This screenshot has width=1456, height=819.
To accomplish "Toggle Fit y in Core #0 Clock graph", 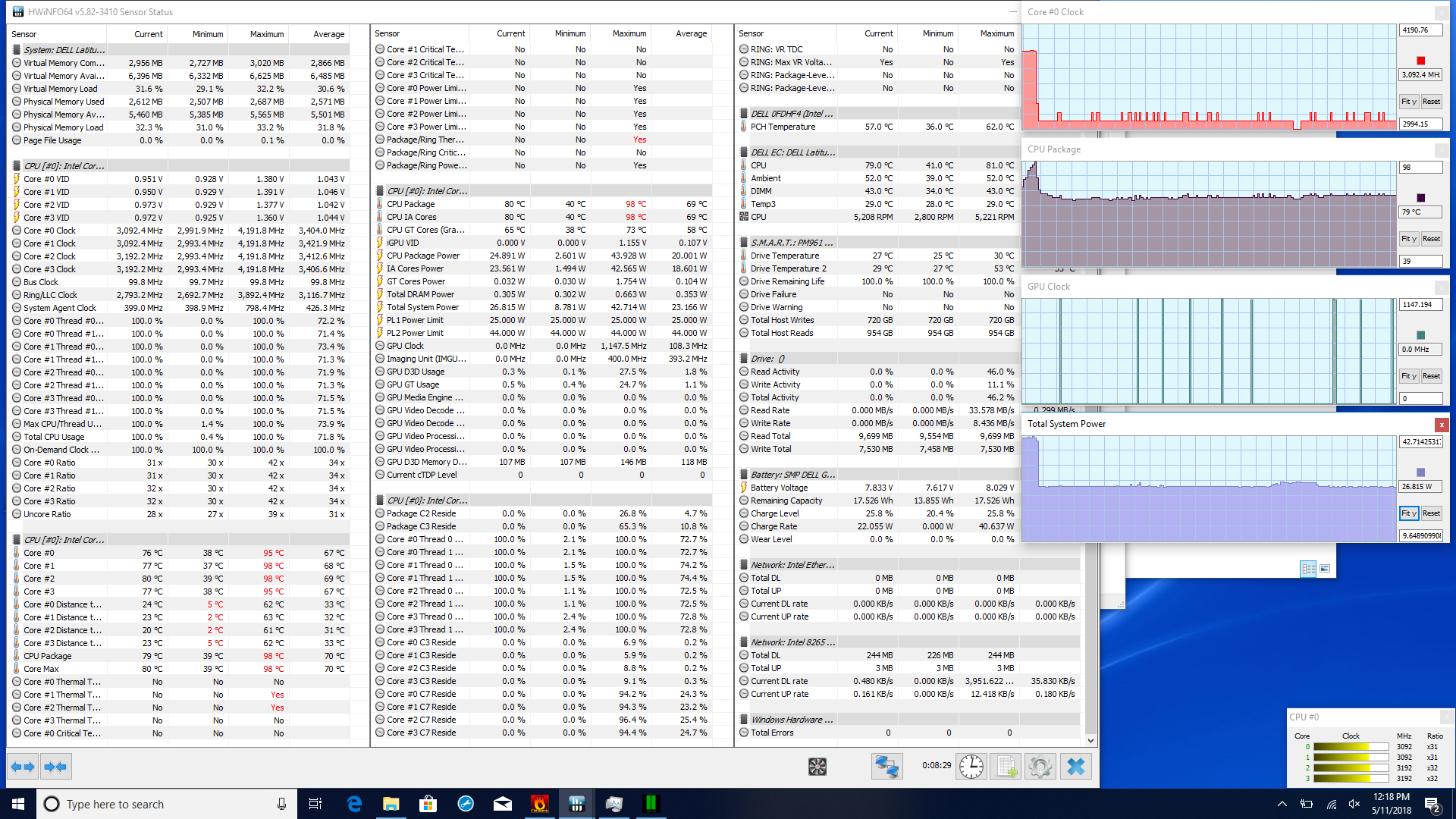I will tap(1408, 102).
